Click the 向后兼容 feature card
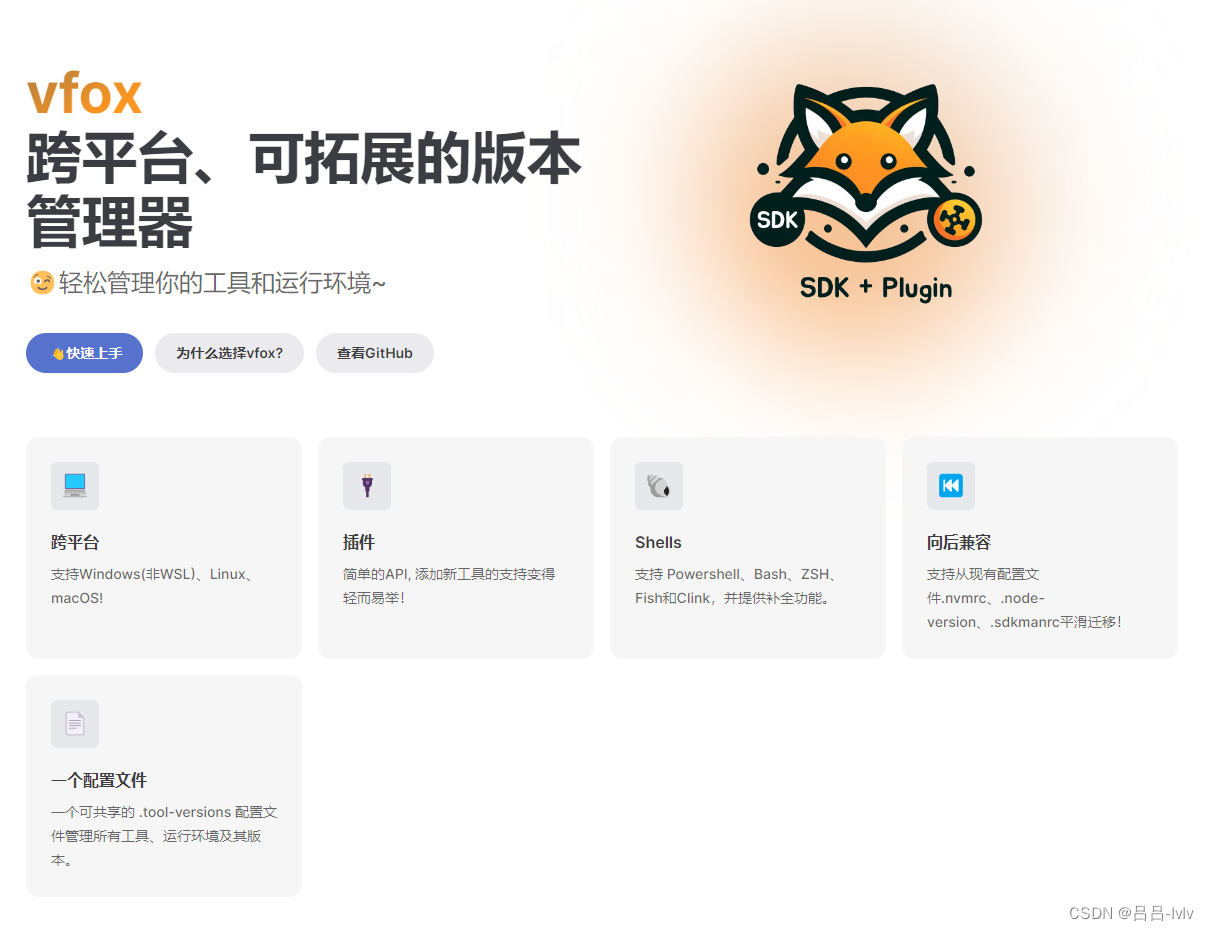The height and width of the screenshot is (931, 1209). 1039,547
